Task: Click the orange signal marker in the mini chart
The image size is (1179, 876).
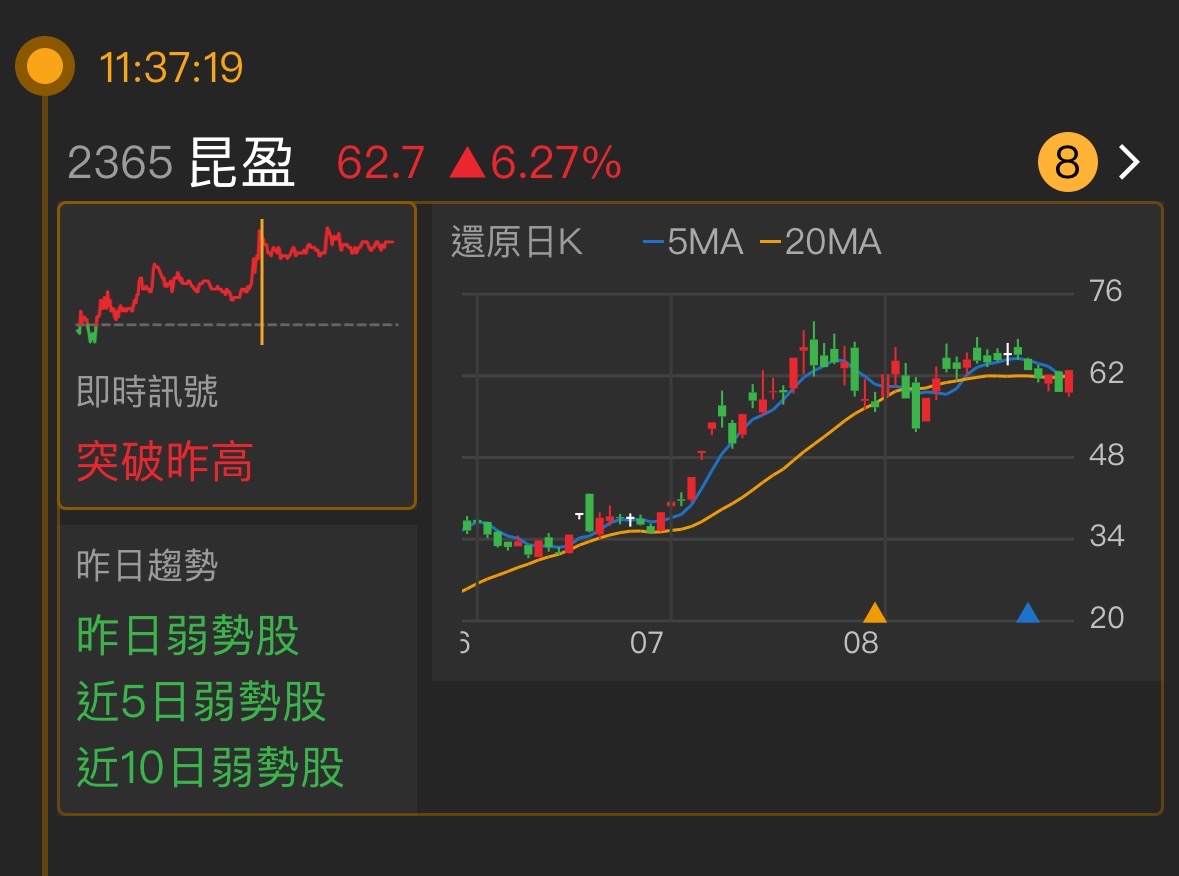Action: (x=262, y=280)
